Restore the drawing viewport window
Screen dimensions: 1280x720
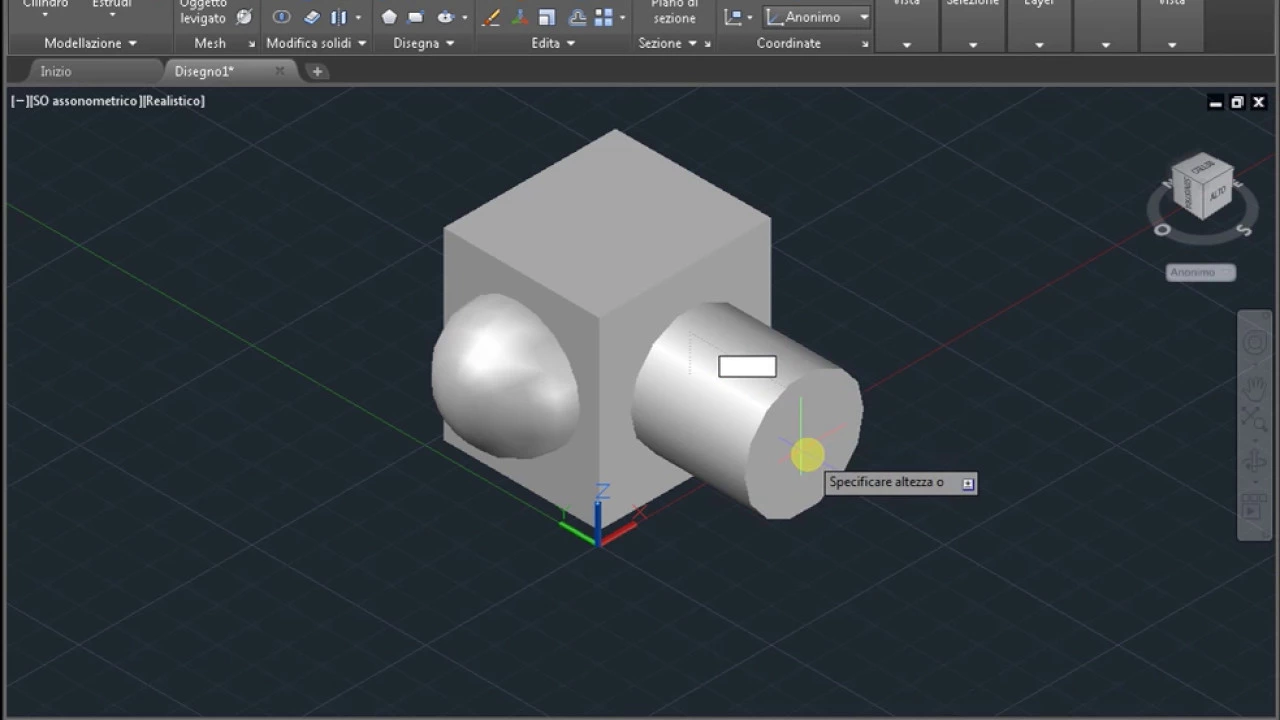(x=1237, y=102)
